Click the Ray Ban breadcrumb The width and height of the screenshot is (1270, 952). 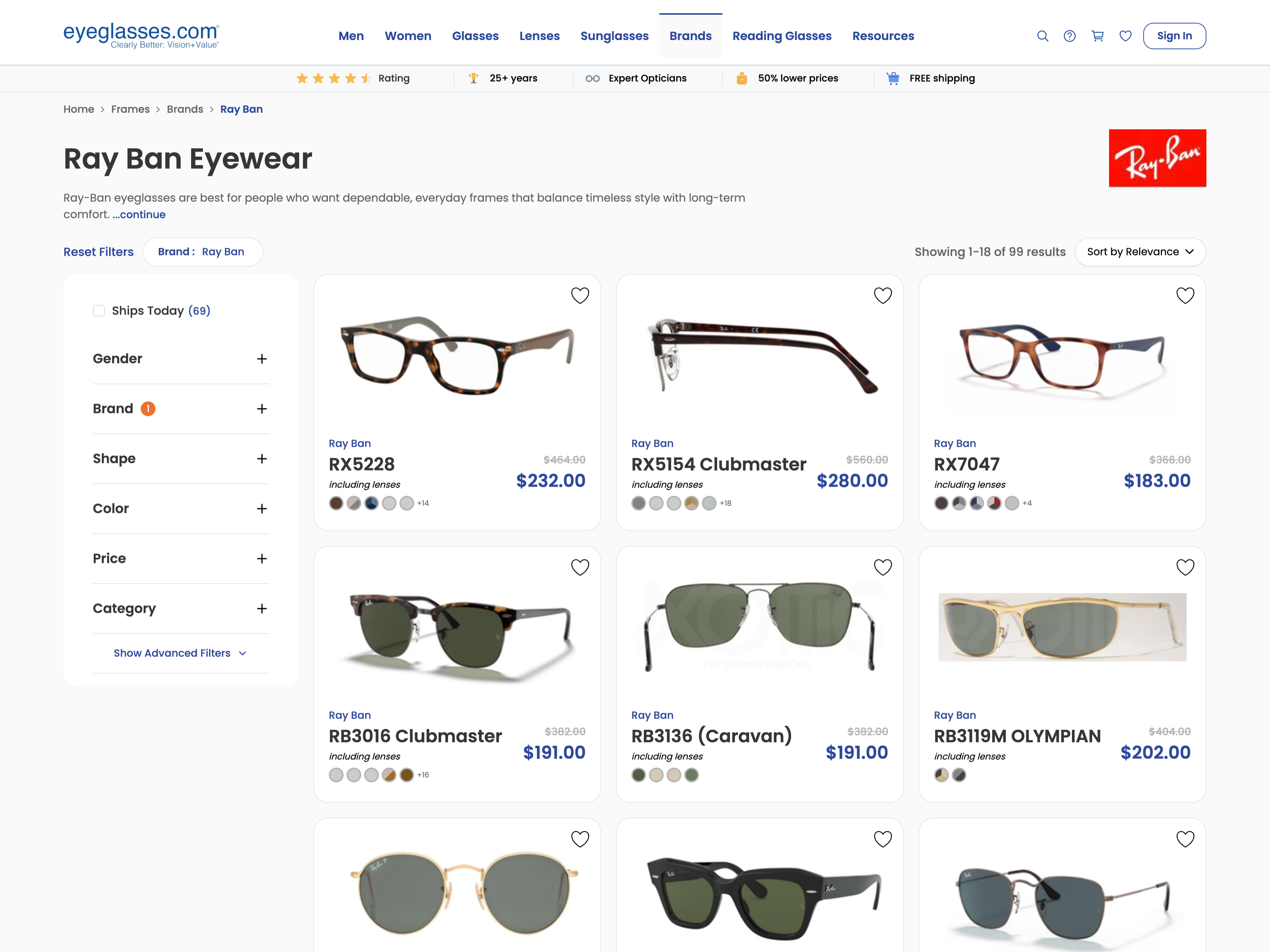click(x=241, y=109)
